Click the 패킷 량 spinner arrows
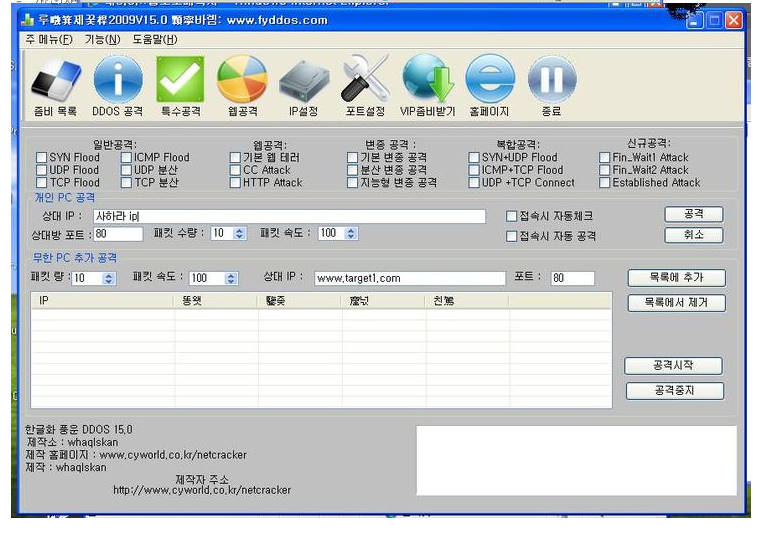Viewport: 758px width, 535px height. (x=109, y=278)
